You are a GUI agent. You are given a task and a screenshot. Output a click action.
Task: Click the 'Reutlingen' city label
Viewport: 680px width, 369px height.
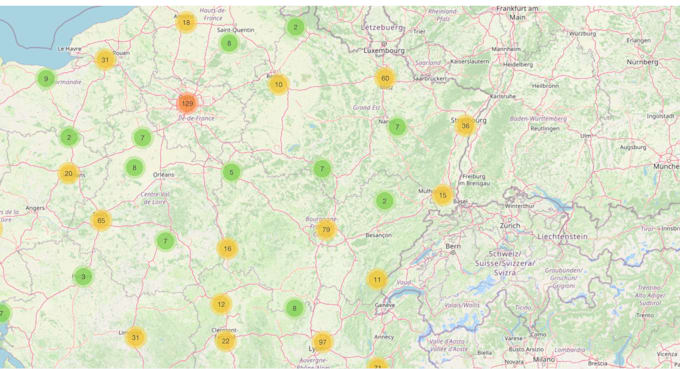545,129
